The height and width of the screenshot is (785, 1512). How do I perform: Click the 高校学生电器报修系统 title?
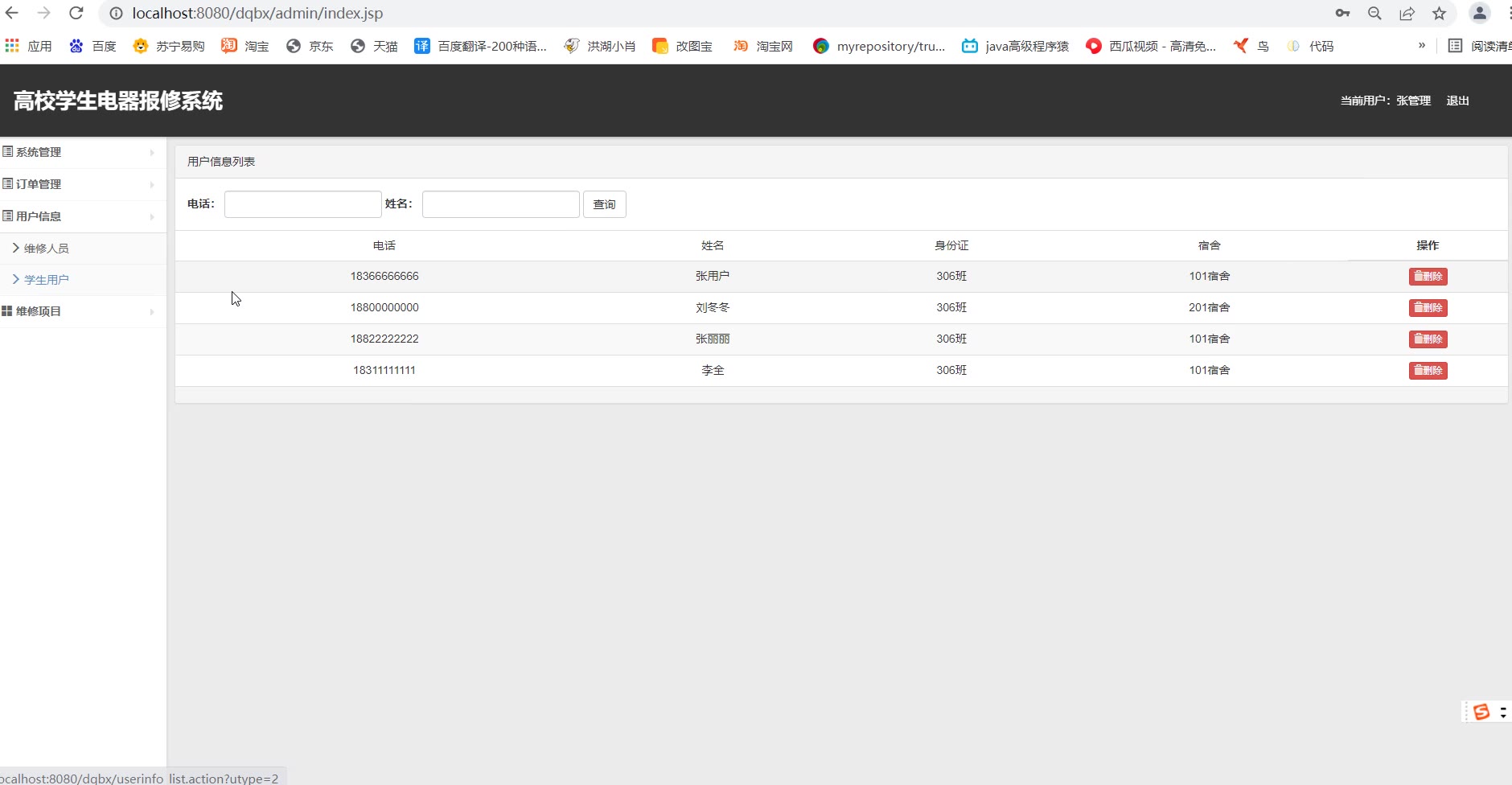click(118, 101)
